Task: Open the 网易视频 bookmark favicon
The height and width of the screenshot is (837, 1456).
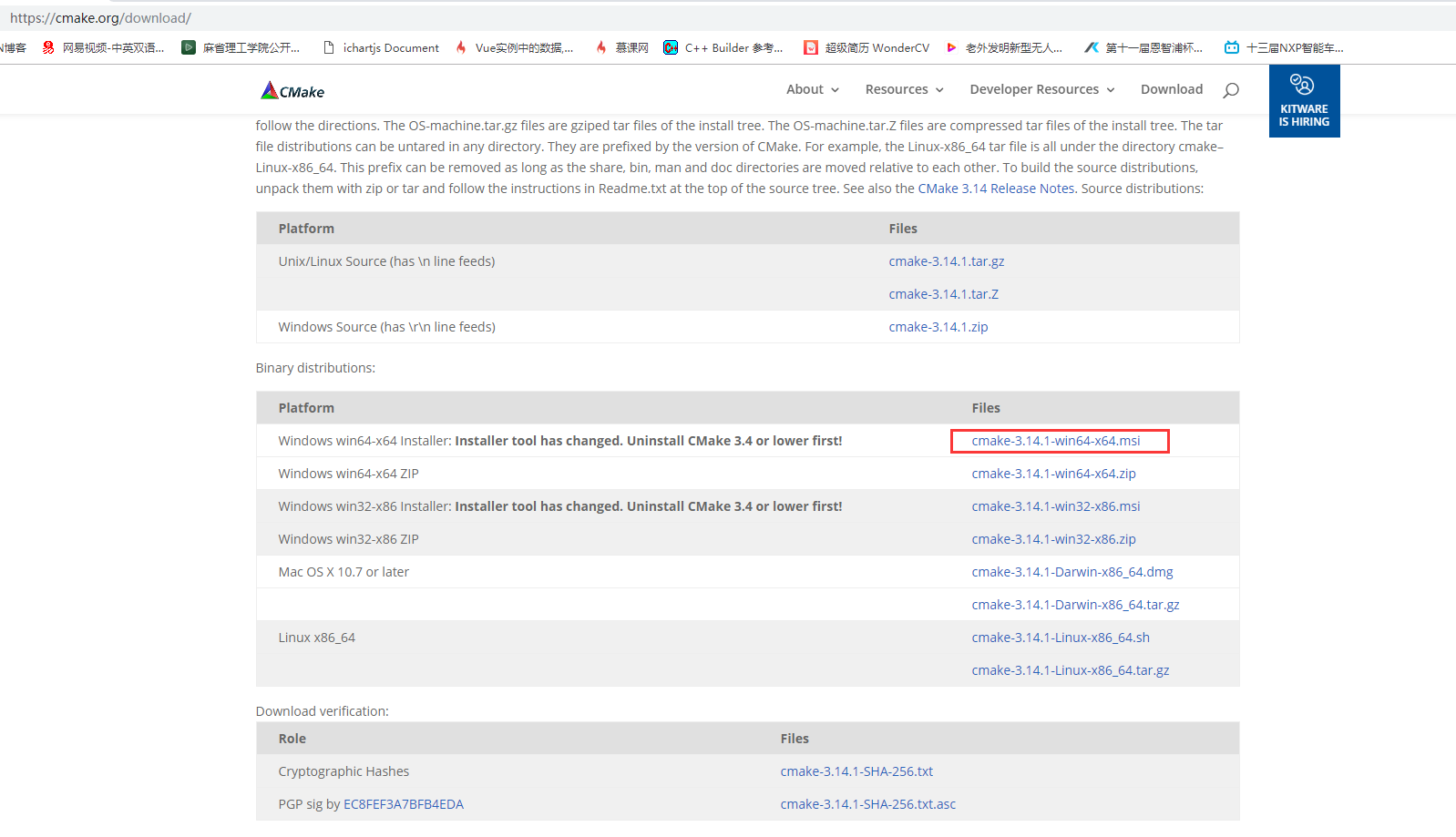Action: tap(48, 47)
